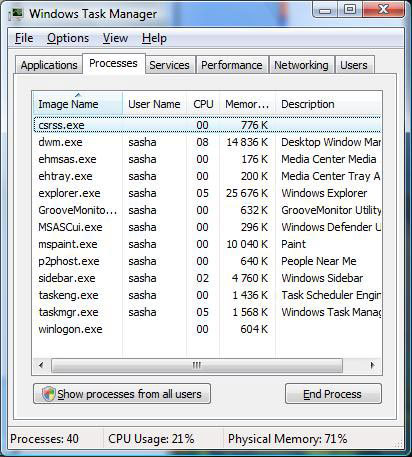Sort by the Description column header

pos(328,104)
